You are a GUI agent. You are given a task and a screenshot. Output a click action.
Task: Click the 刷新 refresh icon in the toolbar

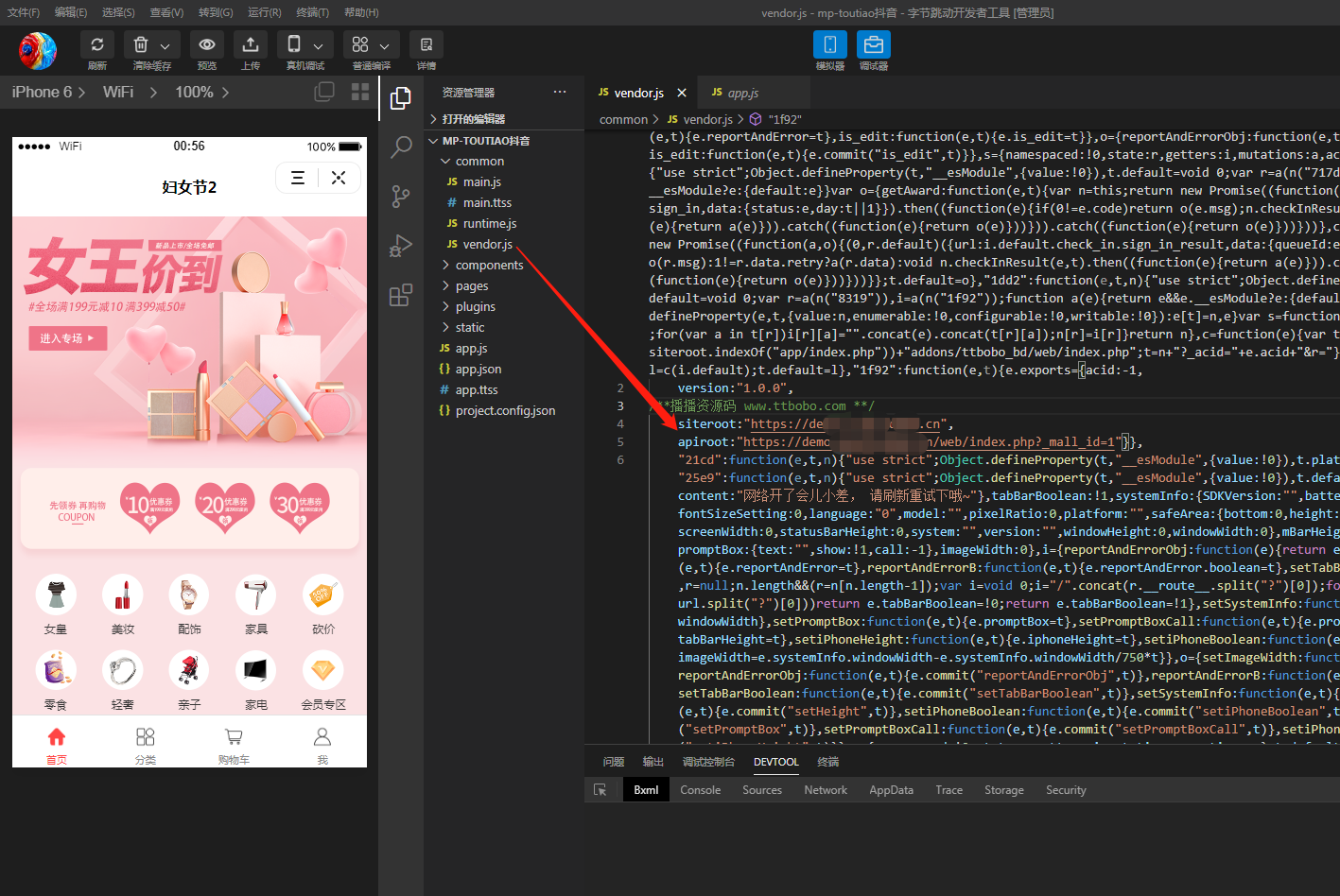click(x=97, y=44)
